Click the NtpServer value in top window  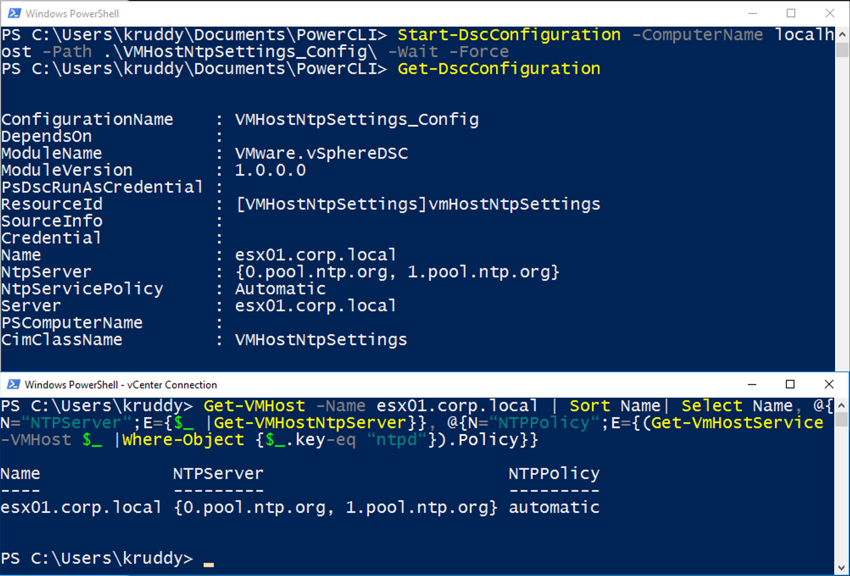[397, 272]
